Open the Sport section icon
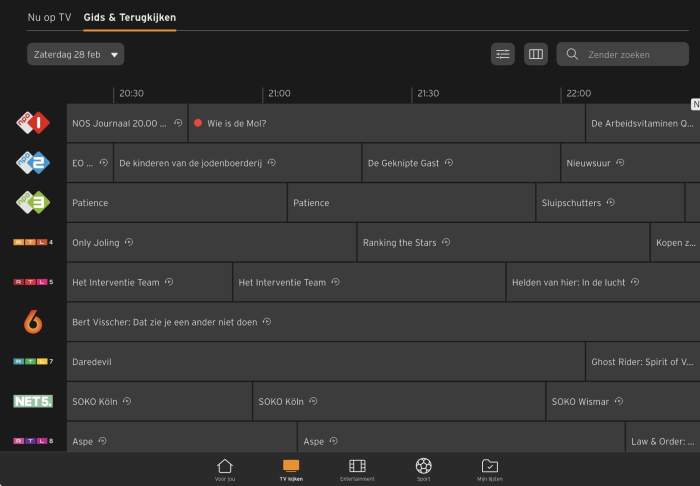 pyautogui.click(x=424, y=468)
